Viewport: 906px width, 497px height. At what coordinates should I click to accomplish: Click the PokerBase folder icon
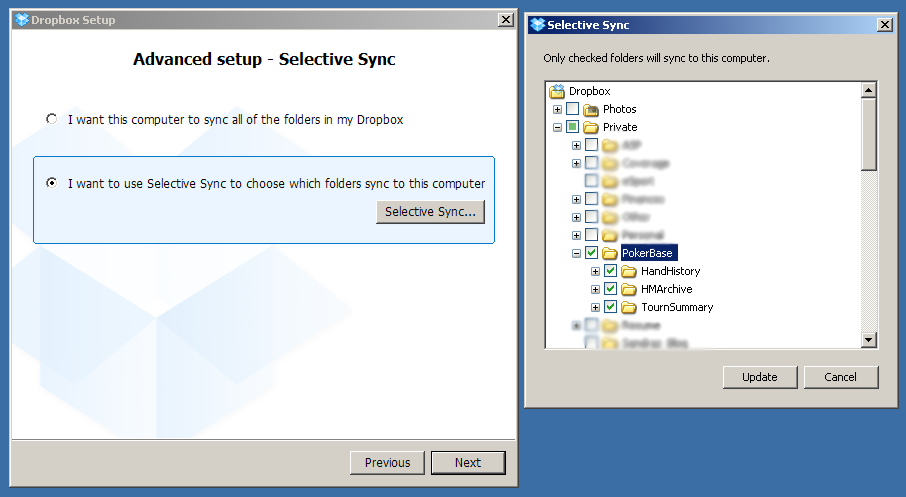(x=610, y=253)
